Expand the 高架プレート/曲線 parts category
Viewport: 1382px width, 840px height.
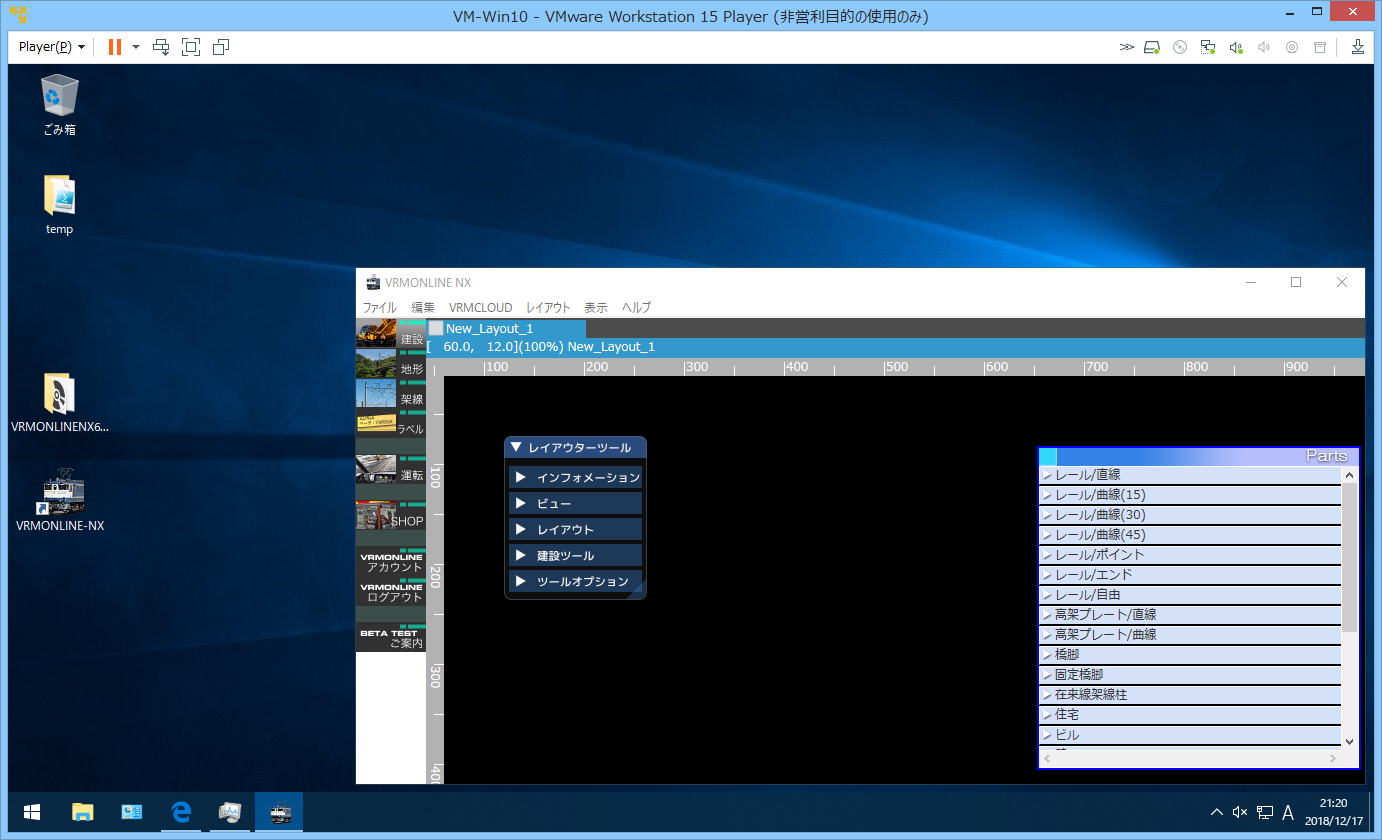coord(1190,635)
